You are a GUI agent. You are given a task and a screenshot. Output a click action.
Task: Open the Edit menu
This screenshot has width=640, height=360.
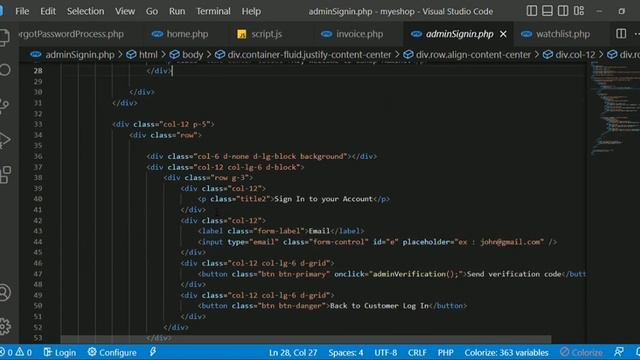[x=48, y=11]
